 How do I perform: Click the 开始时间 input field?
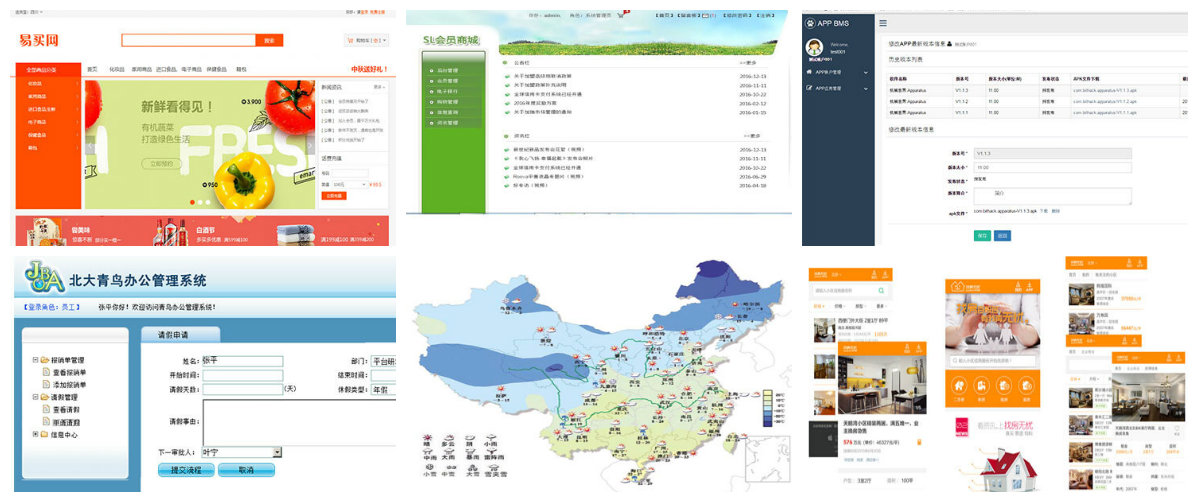243,375
